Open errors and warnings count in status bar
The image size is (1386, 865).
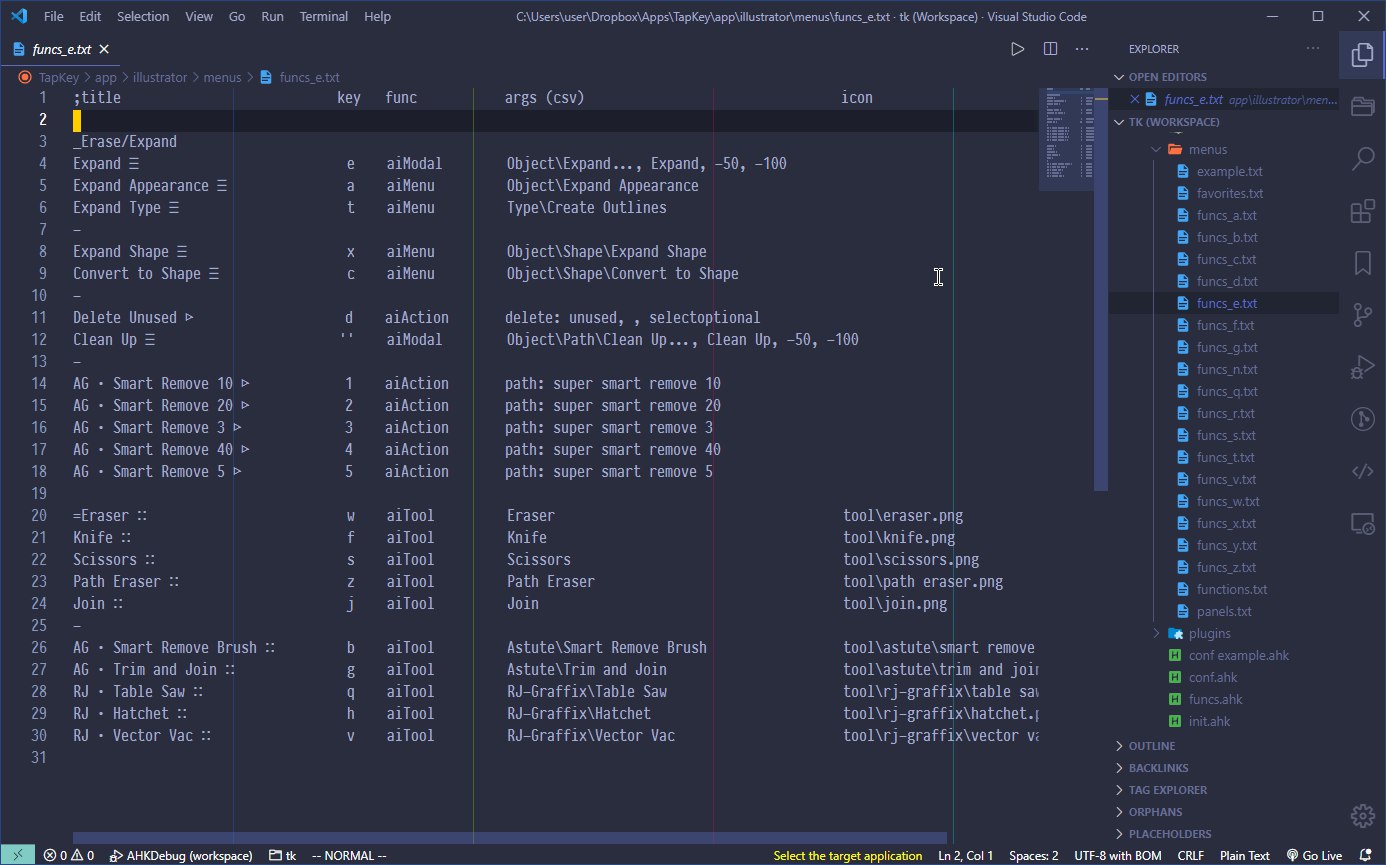(68, 855)
